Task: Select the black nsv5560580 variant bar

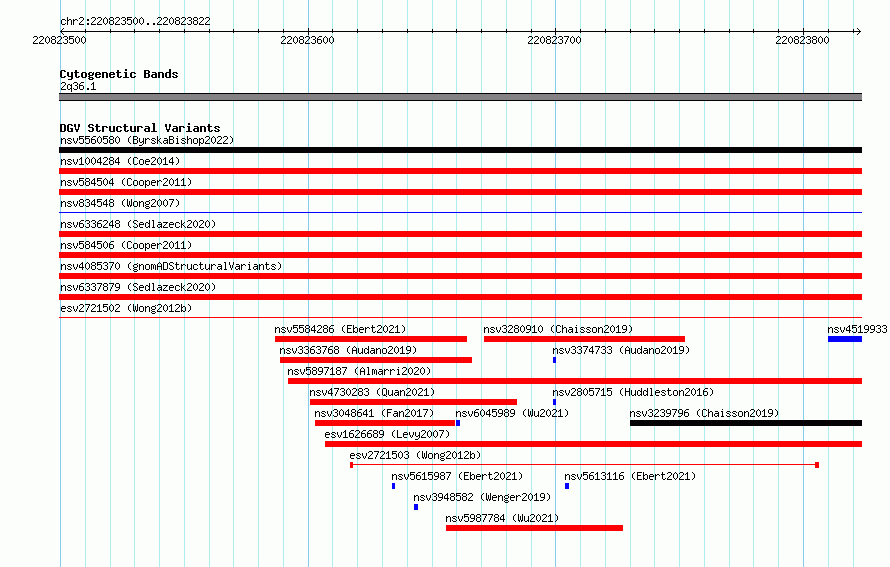Action: pyautogui.click(x=460, y=150)
